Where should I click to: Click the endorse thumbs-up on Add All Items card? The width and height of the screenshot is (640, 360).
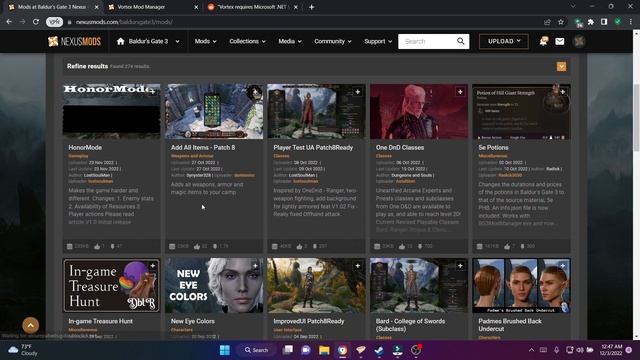pyautogui.click(x=197, y=246)
